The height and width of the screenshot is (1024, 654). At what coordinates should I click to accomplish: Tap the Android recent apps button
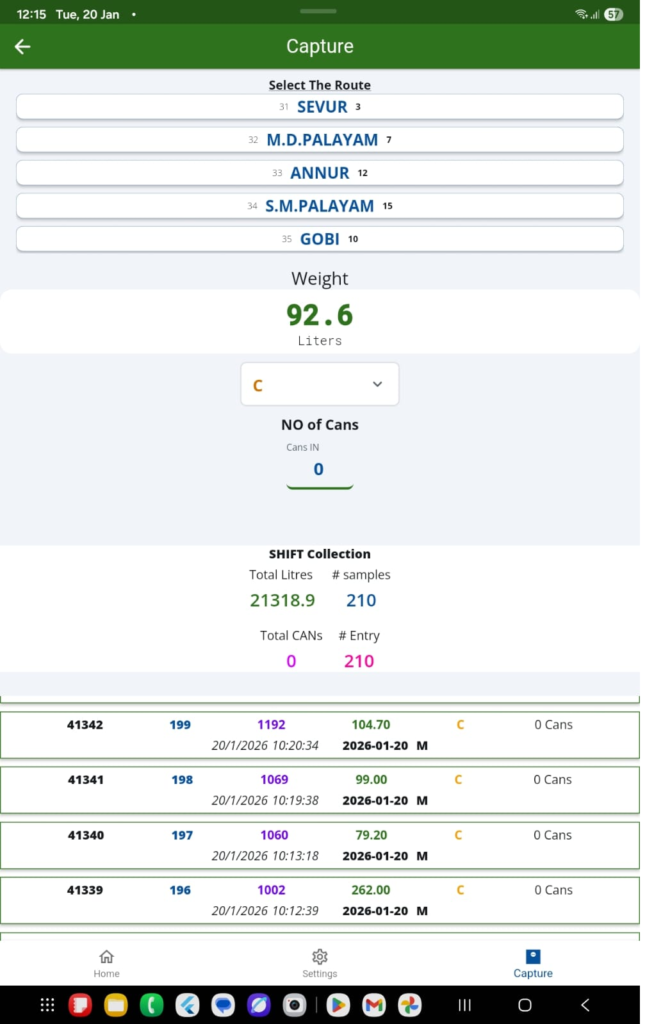(x=464, y=1005)
